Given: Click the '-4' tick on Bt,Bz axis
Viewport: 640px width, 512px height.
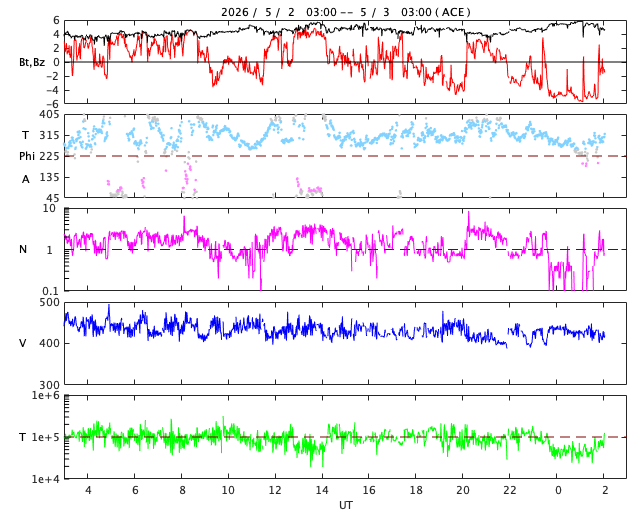Looking at the screenshot, I should (x=52, y=90).
